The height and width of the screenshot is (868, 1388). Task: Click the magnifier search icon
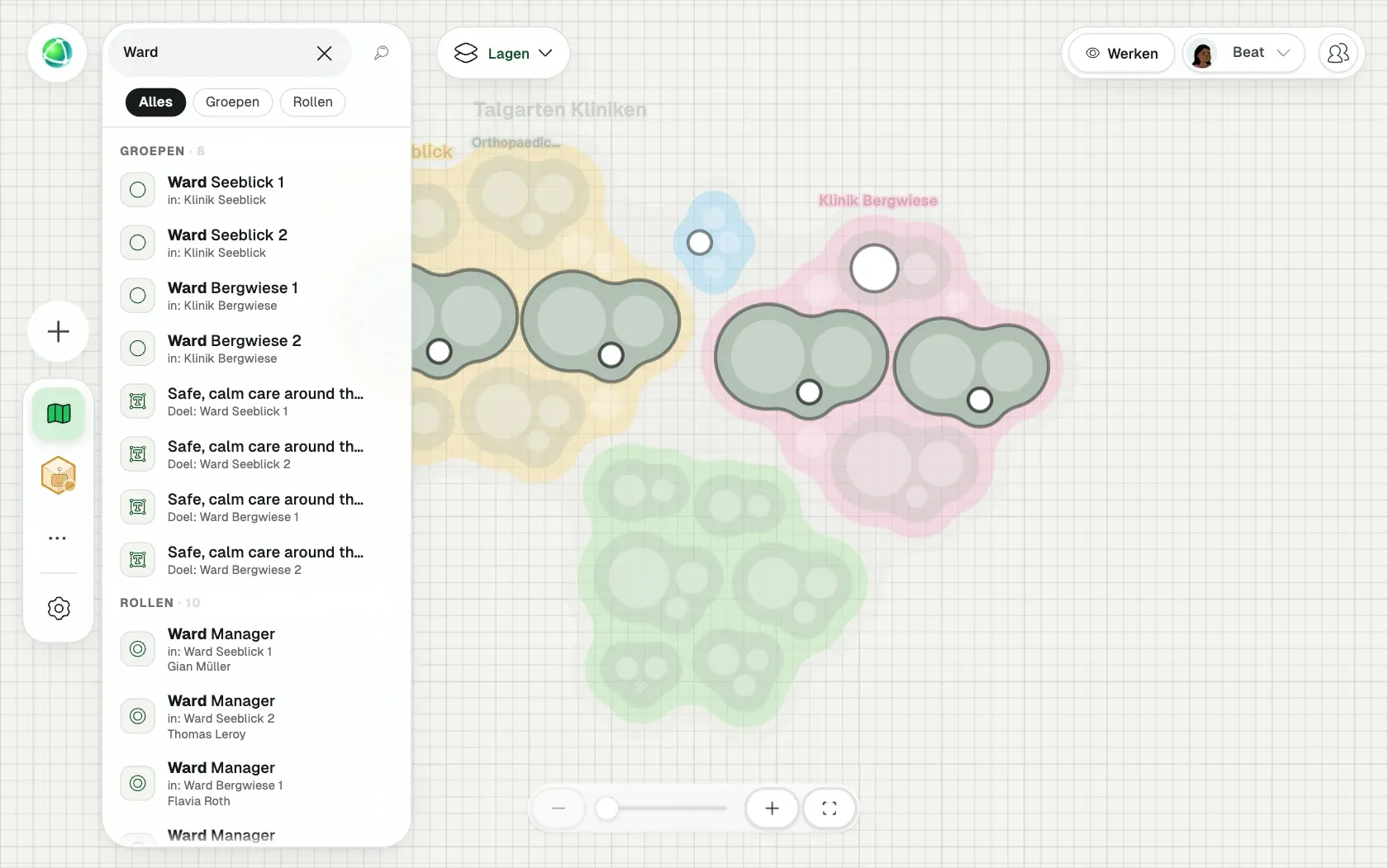(381, 53)
